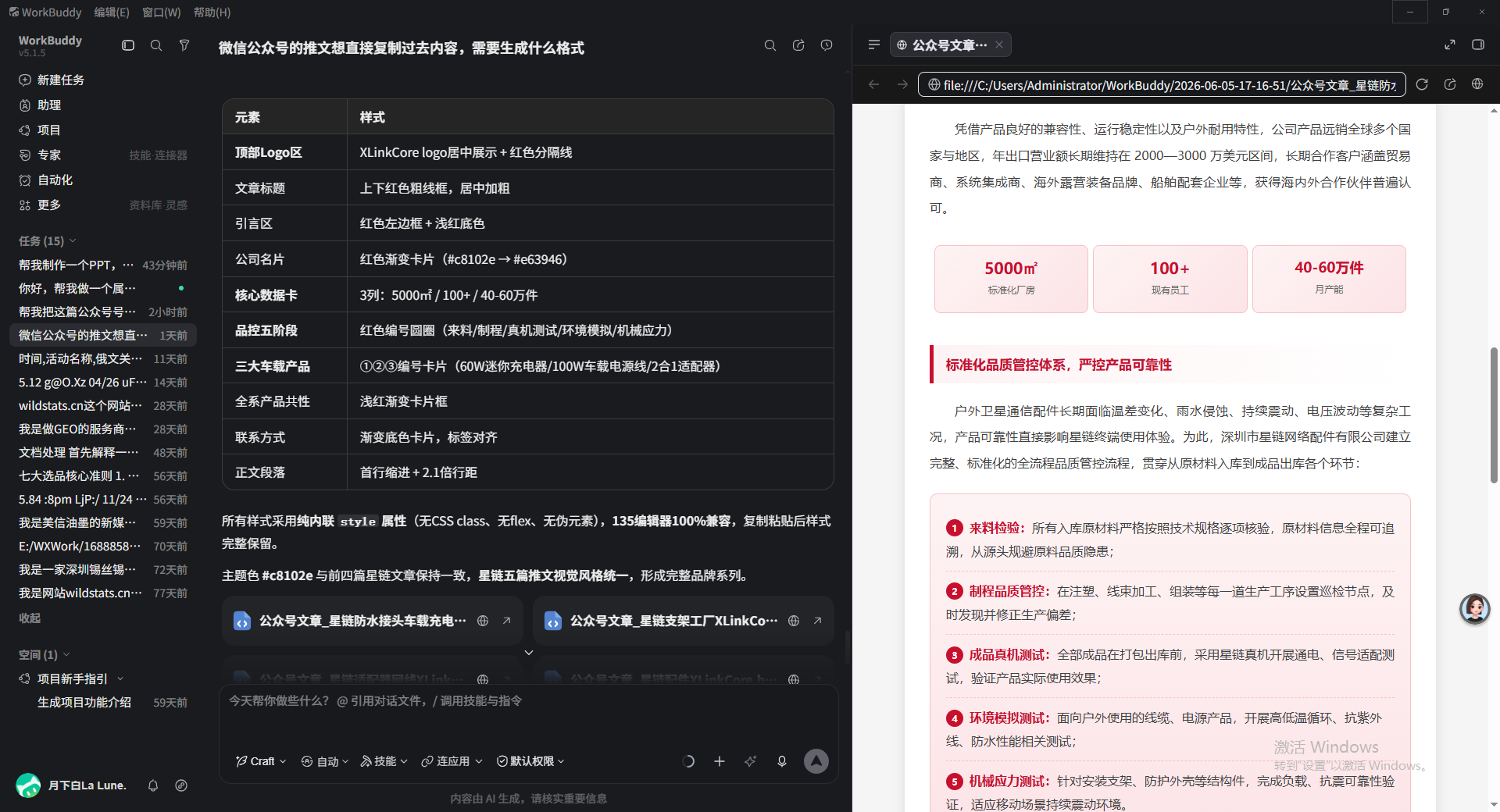Open the 窗口(W) menu
This screenshot has width=1500, height=812.
pos(162,12)
